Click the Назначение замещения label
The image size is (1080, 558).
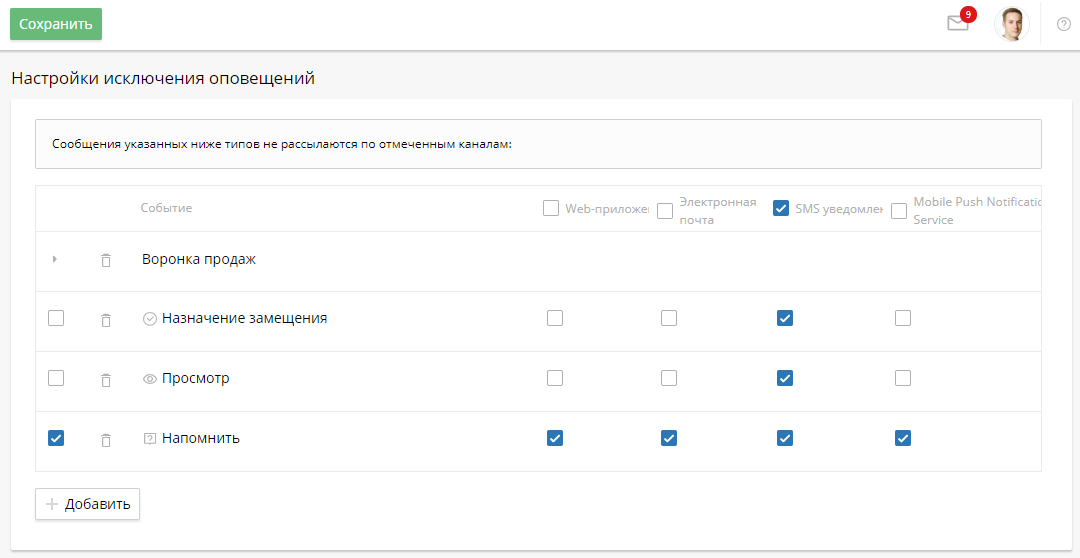point(245,318)
